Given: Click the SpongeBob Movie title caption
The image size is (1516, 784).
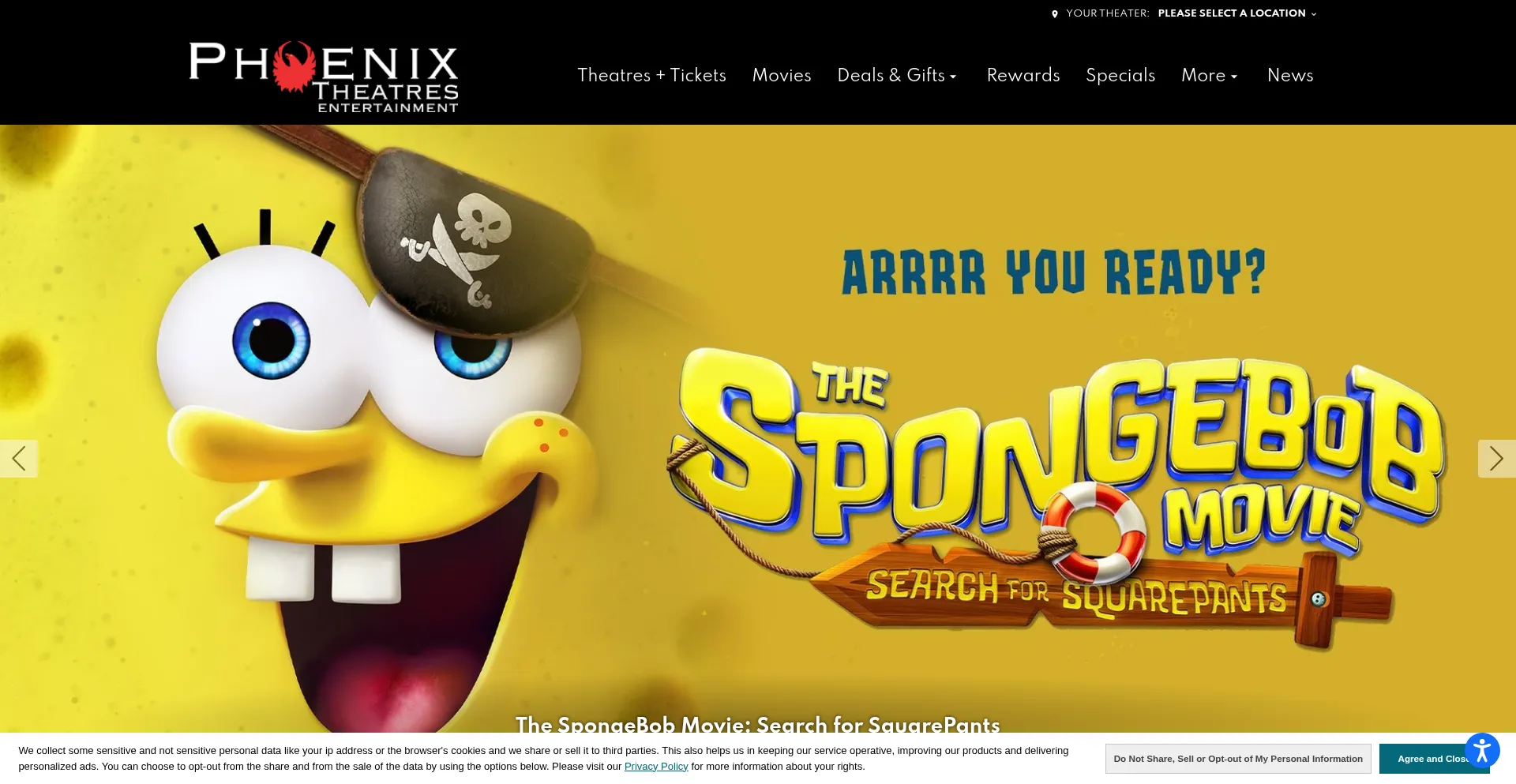Looking at the screenshot, I should 758,725.
